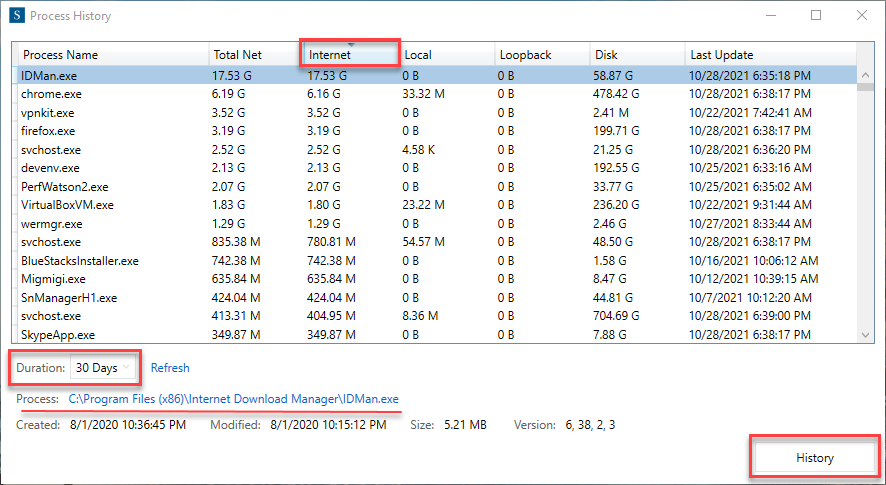The width and height of the screenshot is (886, 485).
Task: Click the 8.36 M local cell
Action: pos(420,316)
